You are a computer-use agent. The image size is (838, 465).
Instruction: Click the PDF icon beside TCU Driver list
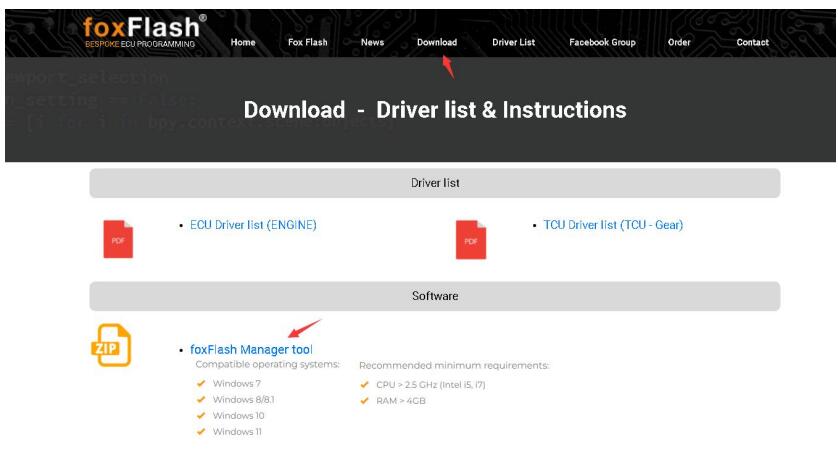pos(471,239)
